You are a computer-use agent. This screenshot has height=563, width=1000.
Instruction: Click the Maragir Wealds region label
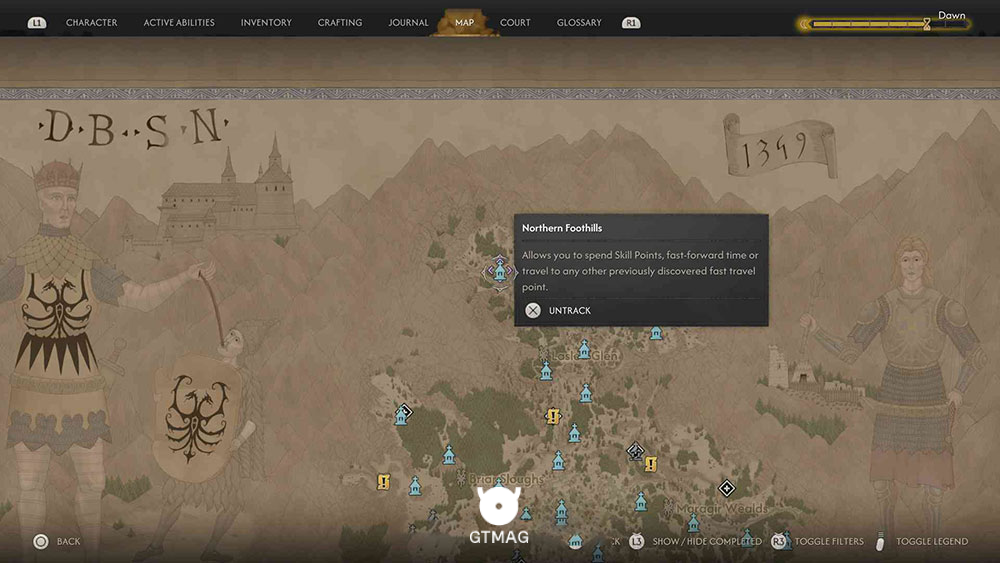pos(722,508)
